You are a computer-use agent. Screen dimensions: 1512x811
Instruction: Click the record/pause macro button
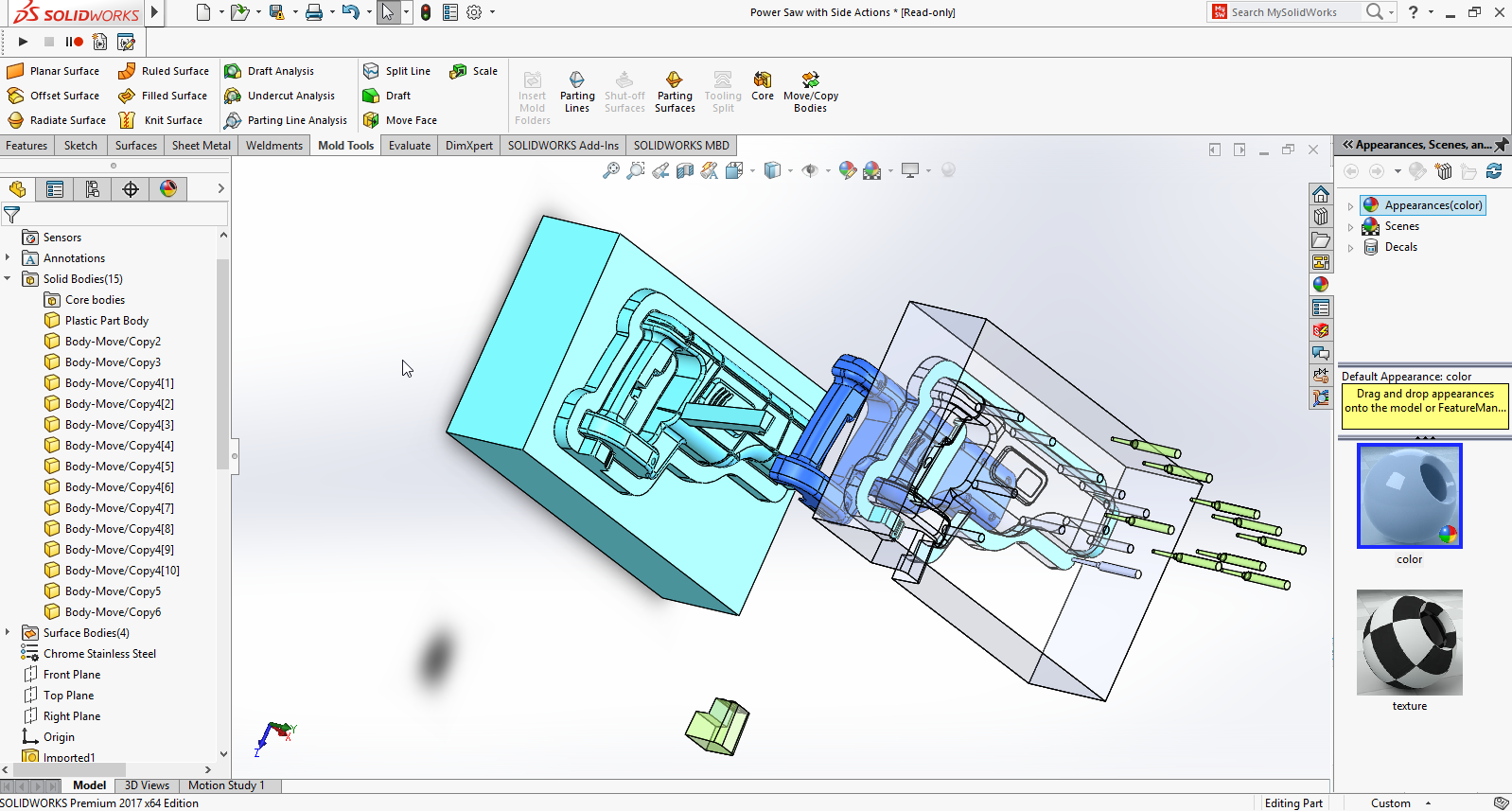click(x=74, y=42)
